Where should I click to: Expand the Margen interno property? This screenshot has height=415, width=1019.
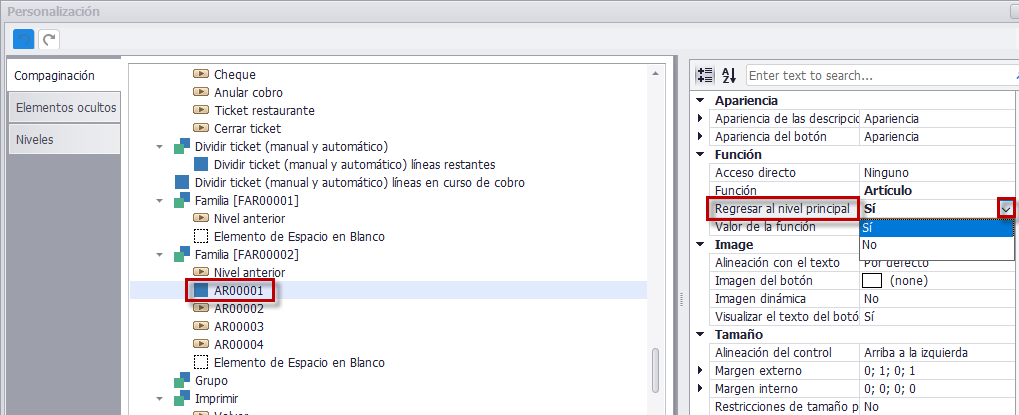[x=700, y=388]
